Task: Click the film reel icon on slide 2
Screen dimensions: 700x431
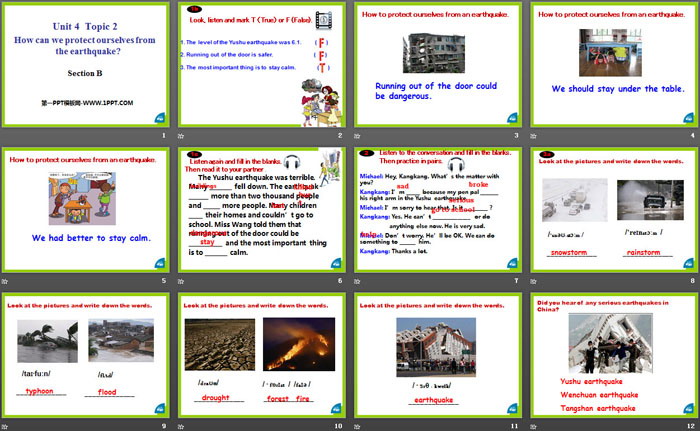Action: tap(324, 20)
